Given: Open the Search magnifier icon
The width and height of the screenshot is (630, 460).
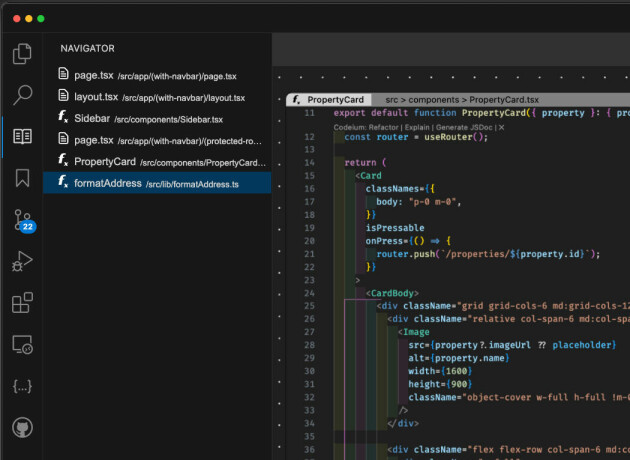Looking at the screenshot, I should point(22,95).
